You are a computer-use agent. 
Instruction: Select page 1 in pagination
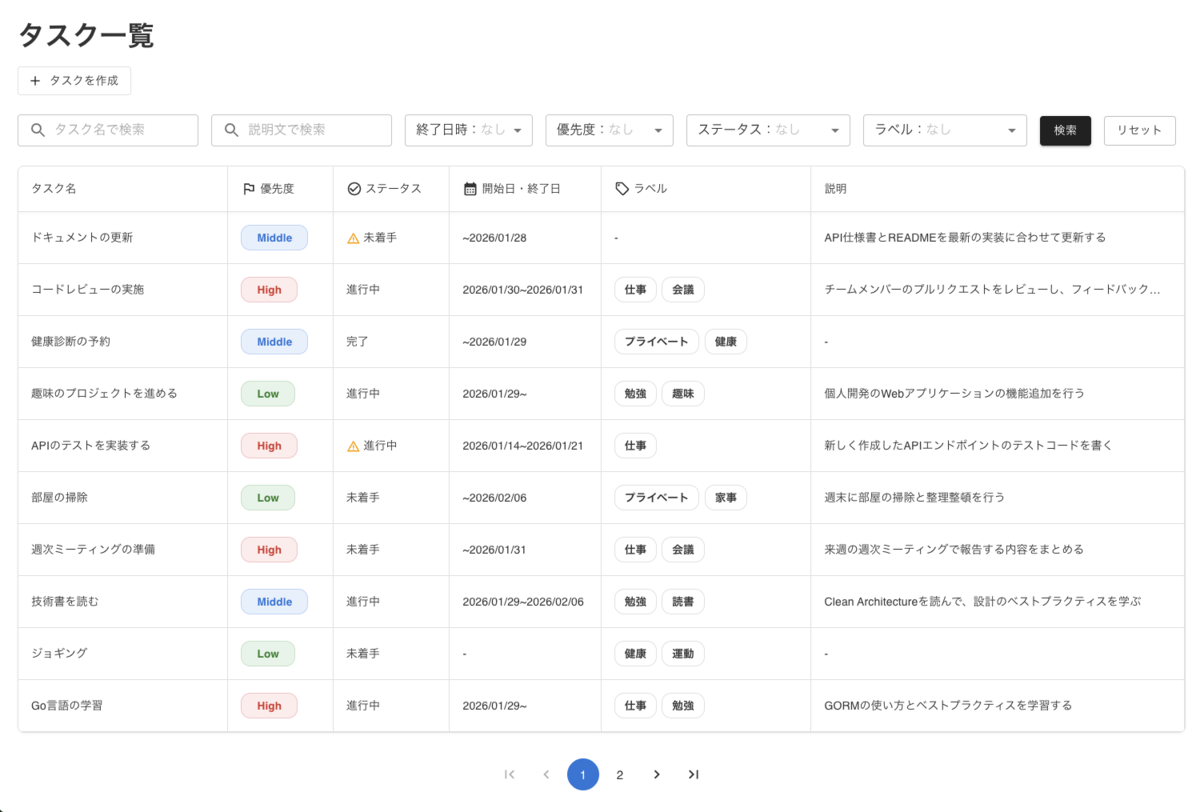(x=583, y=774)
